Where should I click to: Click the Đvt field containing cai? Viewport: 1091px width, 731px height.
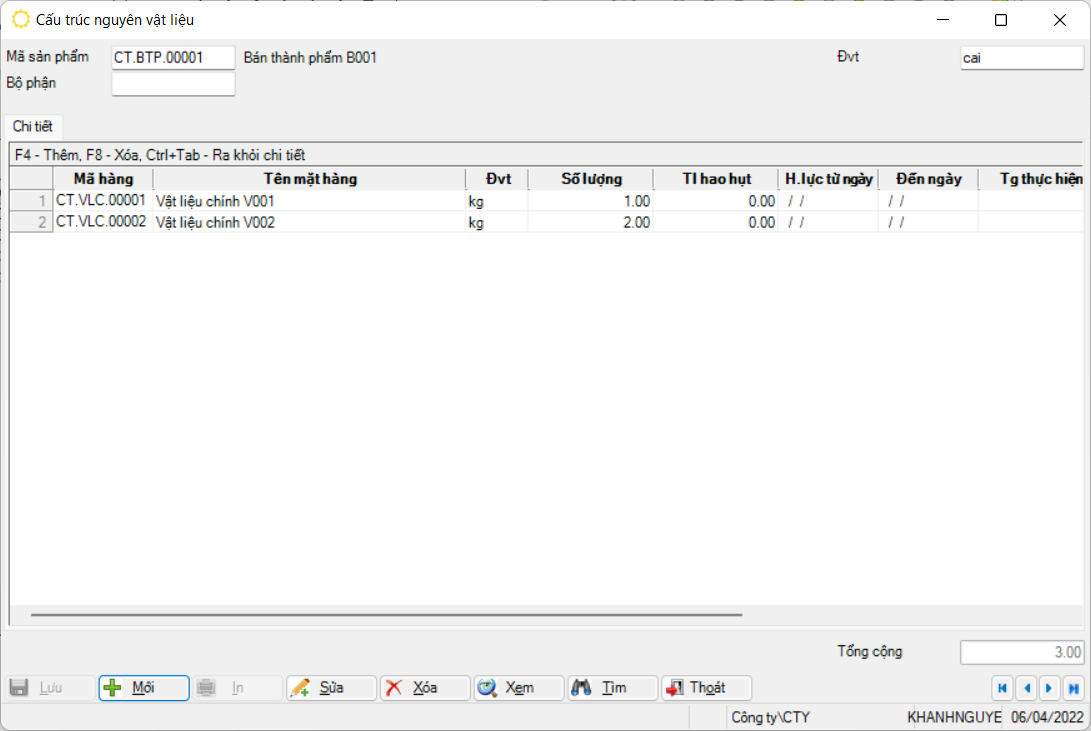pos(1021,58)
